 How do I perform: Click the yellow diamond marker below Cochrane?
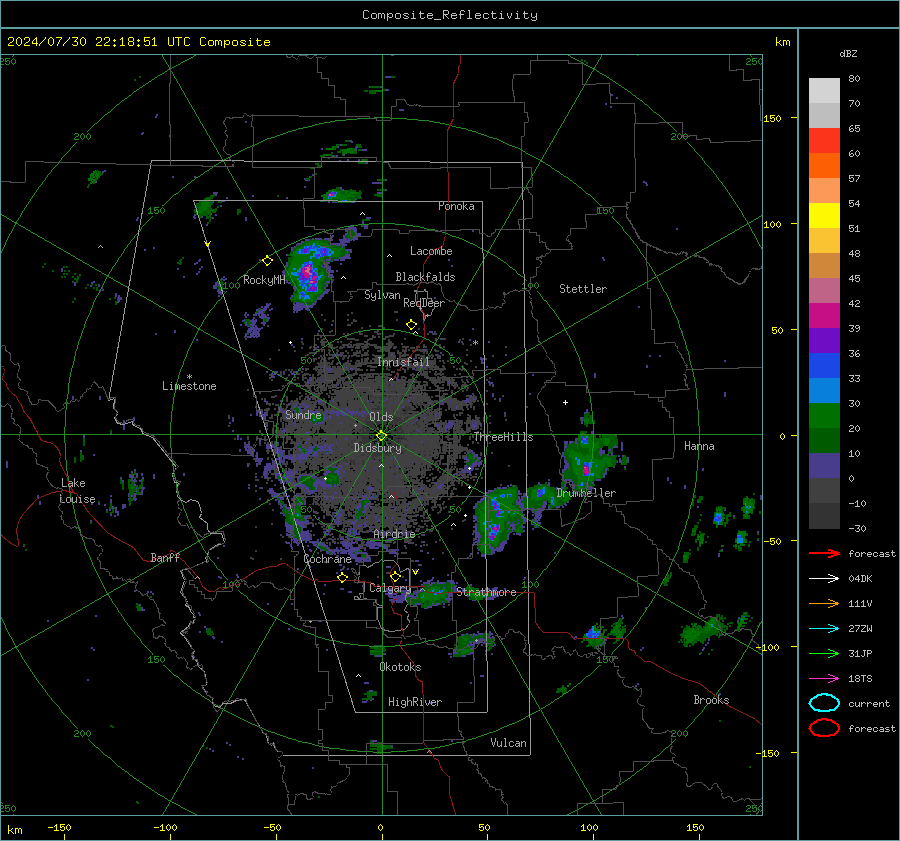[342, 577]
